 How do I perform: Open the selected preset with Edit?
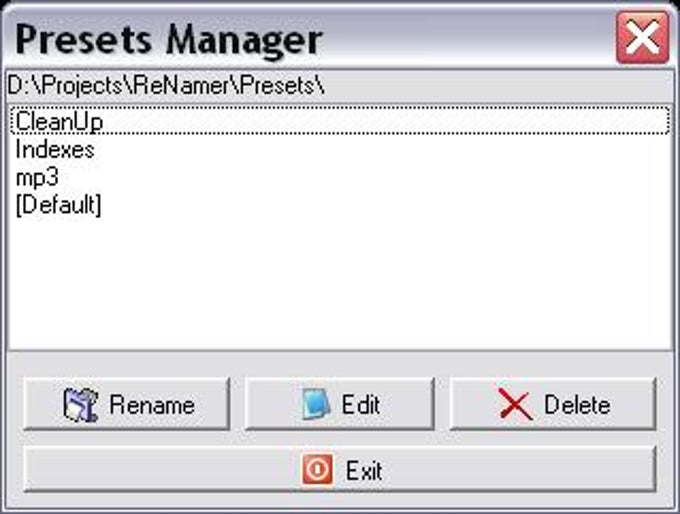(340, 404)
